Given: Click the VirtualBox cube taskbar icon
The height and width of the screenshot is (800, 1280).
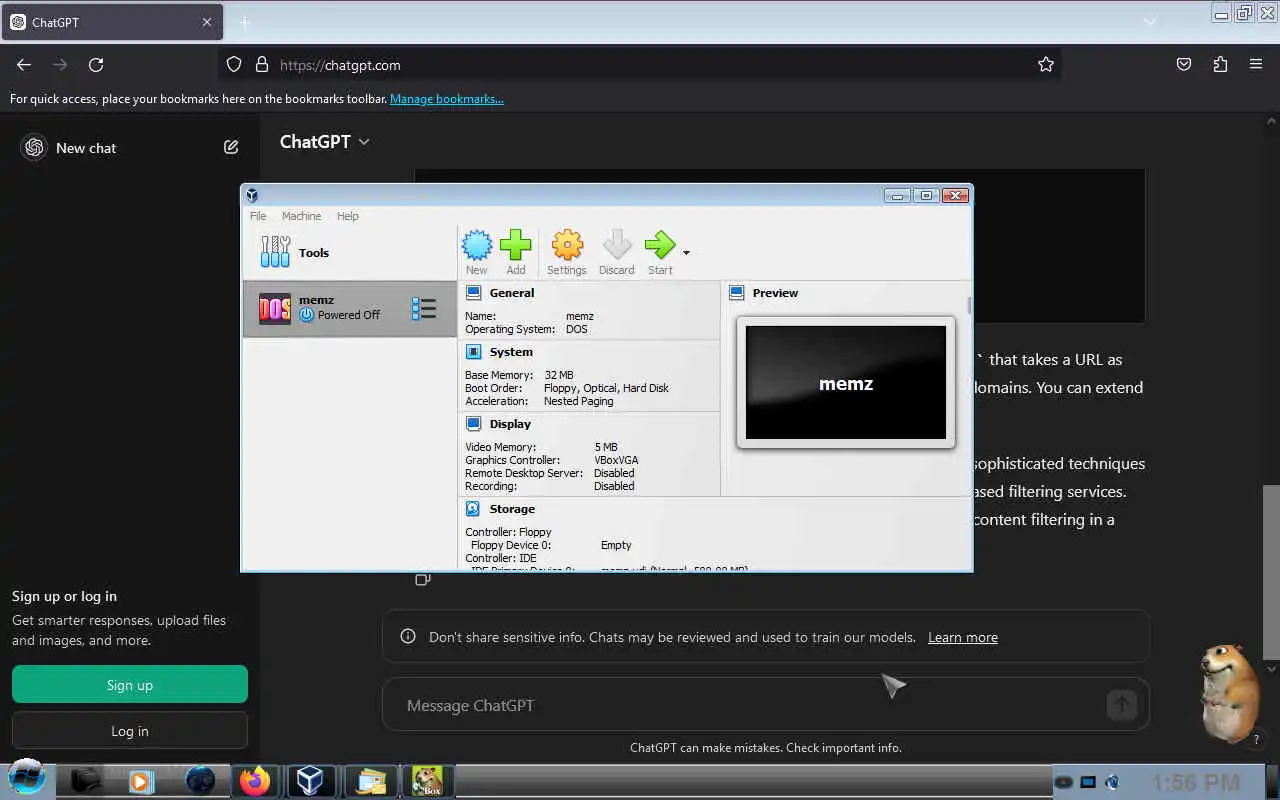Looking at the screenshot, I should click(310, 780).
